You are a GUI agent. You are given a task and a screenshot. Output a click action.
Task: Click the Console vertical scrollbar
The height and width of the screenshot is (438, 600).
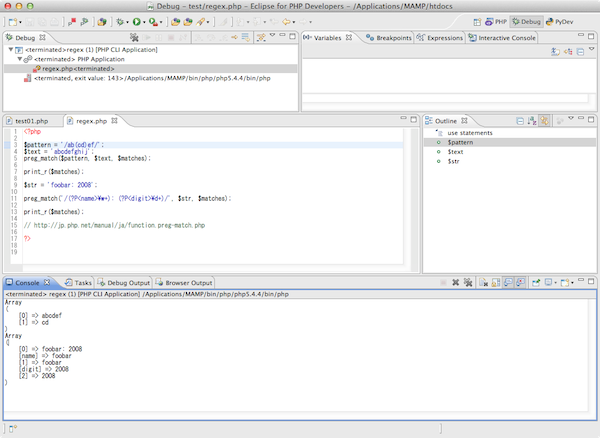[x=592, y=355]
